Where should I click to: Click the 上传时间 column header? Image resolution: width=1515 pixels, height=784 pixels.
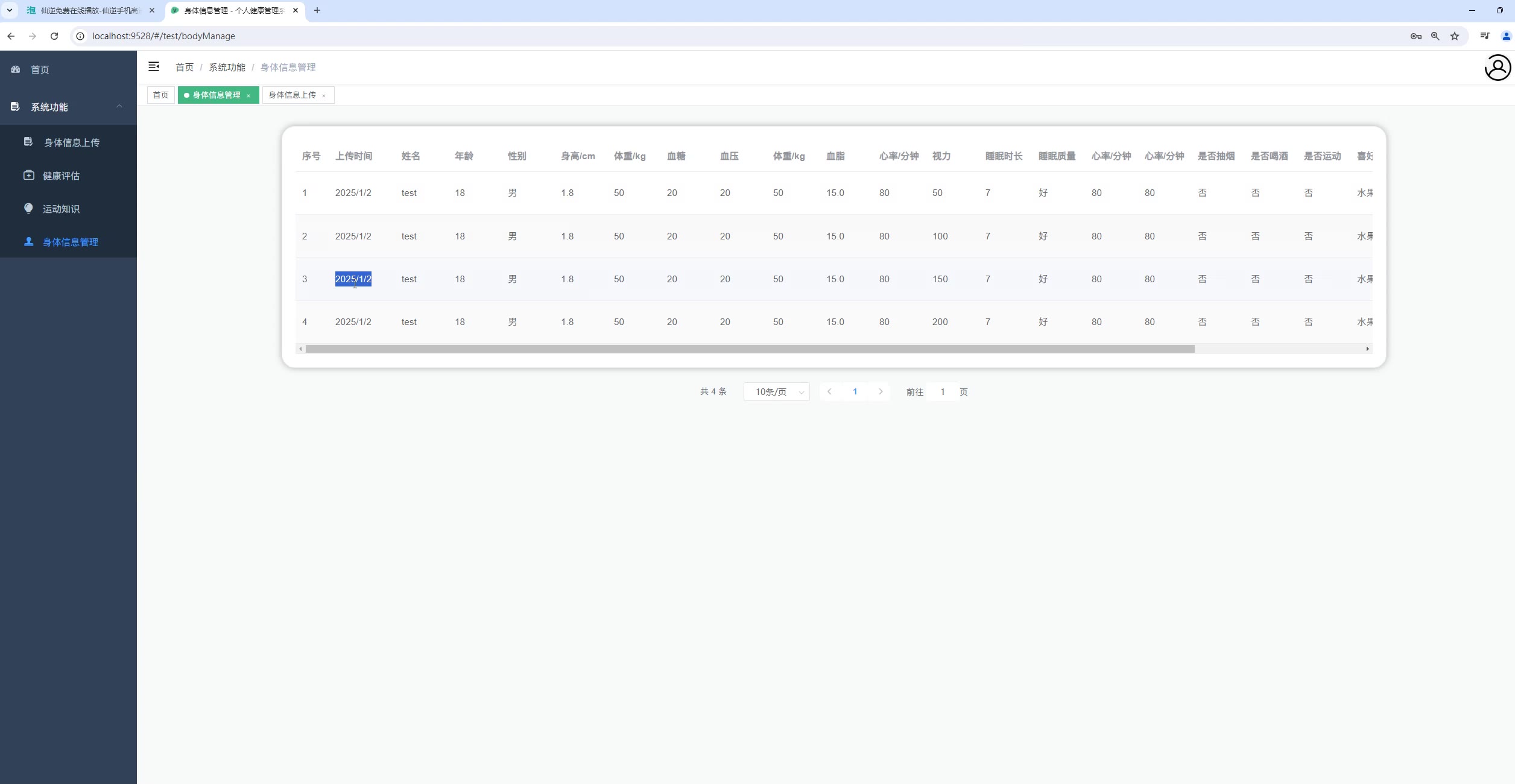(x=353, y=156)
